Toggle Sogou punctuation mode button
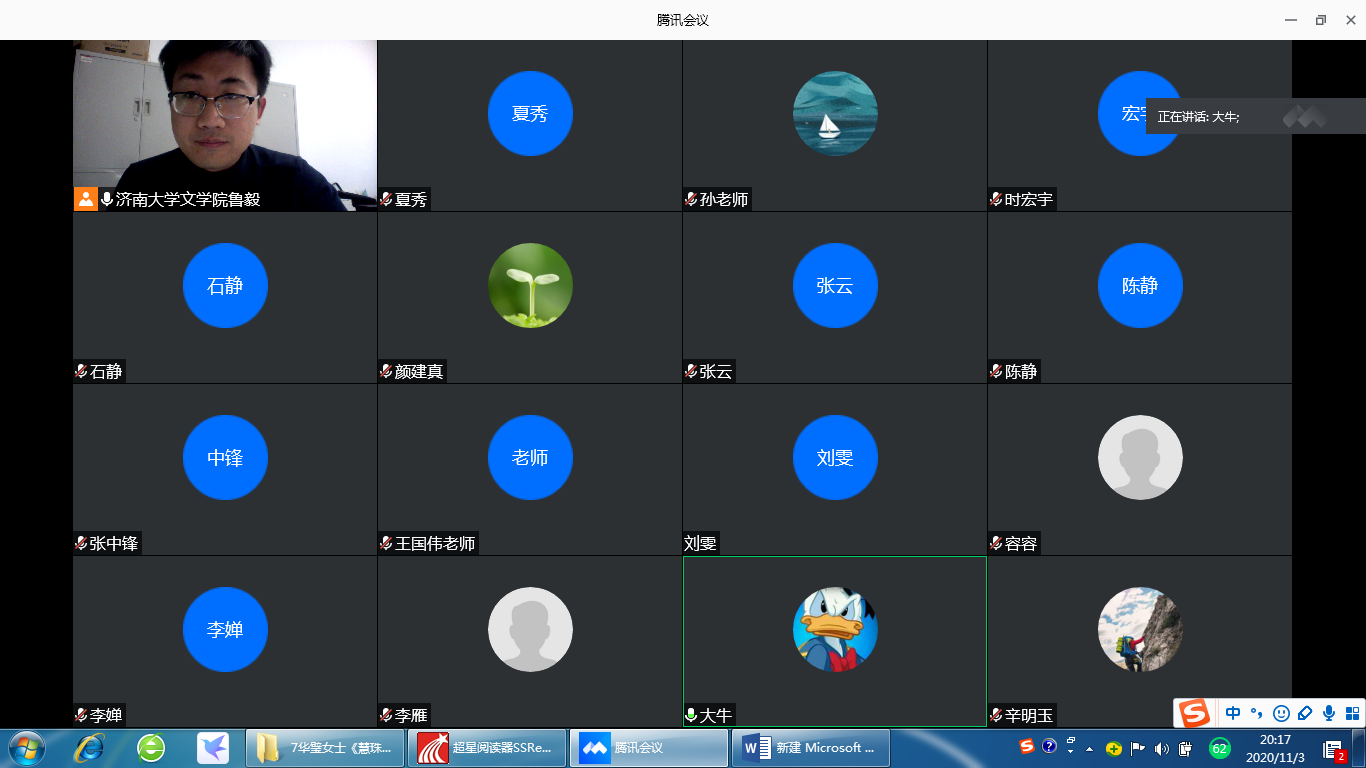Screen dimensions: 1366x768 tap(1257, 713)
